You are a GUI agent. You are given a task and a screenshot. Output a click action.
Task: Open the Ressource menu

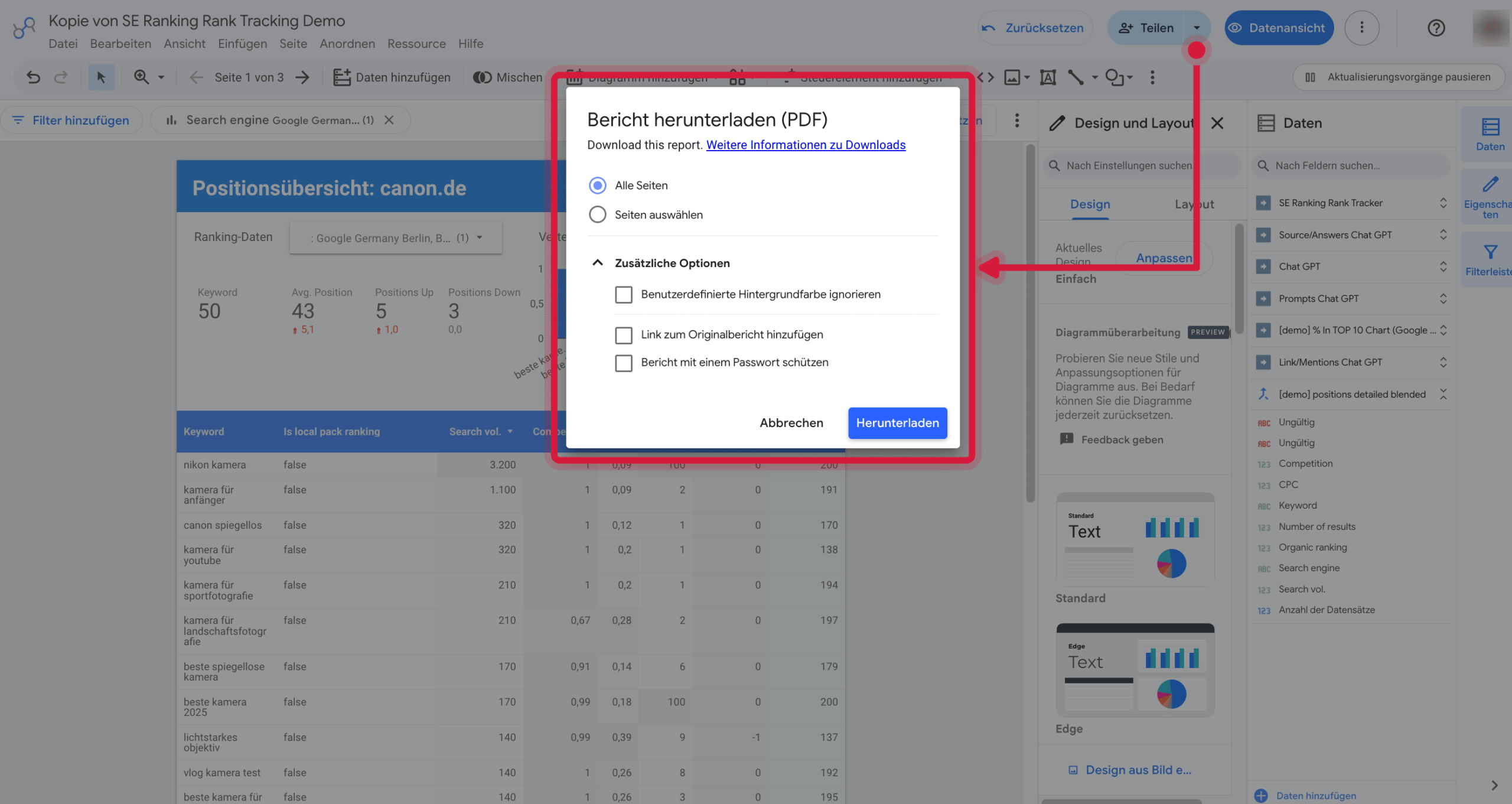(416, 44)
